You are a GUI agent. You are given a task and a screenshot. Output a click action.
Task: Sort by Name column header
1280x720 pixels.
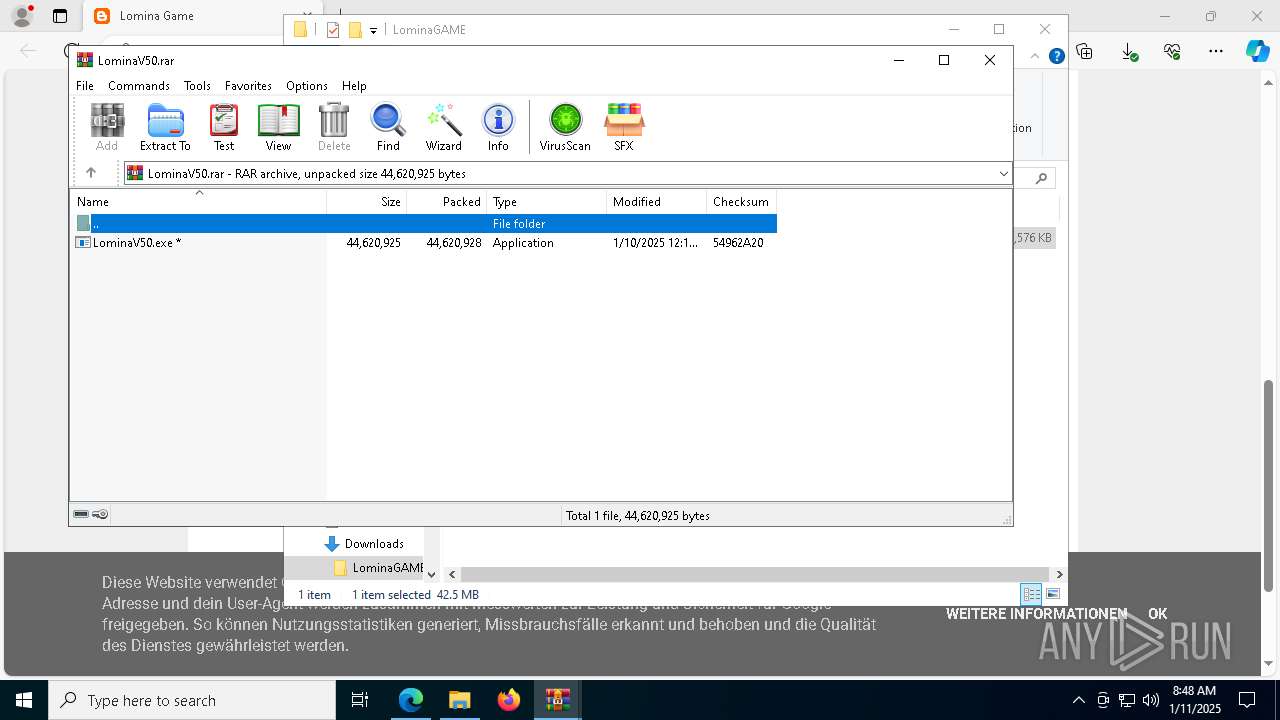click(x=198, y=202)
